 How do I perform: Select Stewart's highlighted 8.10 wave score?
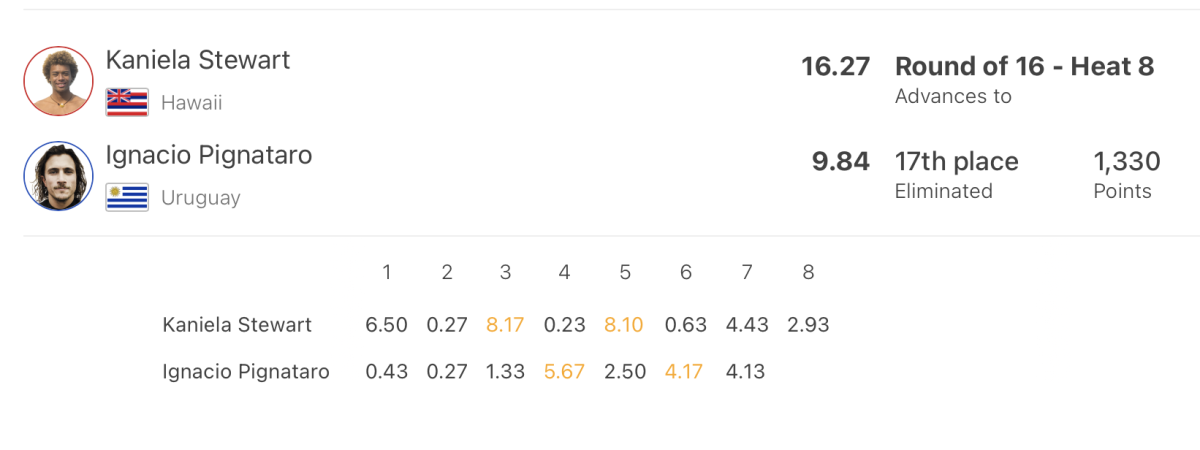tap(624, 325)
